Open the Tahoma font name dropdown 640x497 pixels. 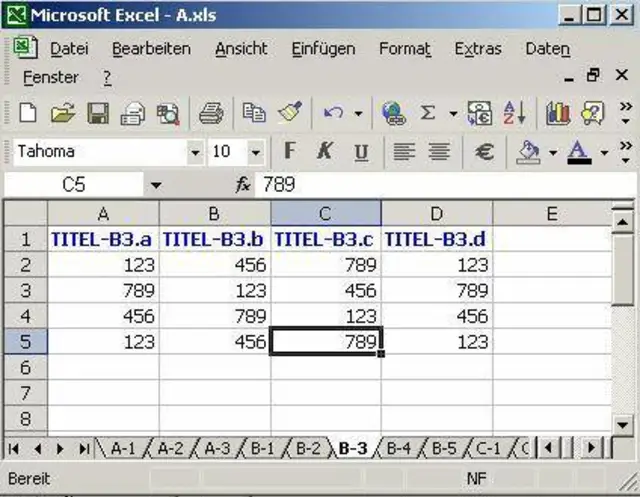click(x=195, y=153)
